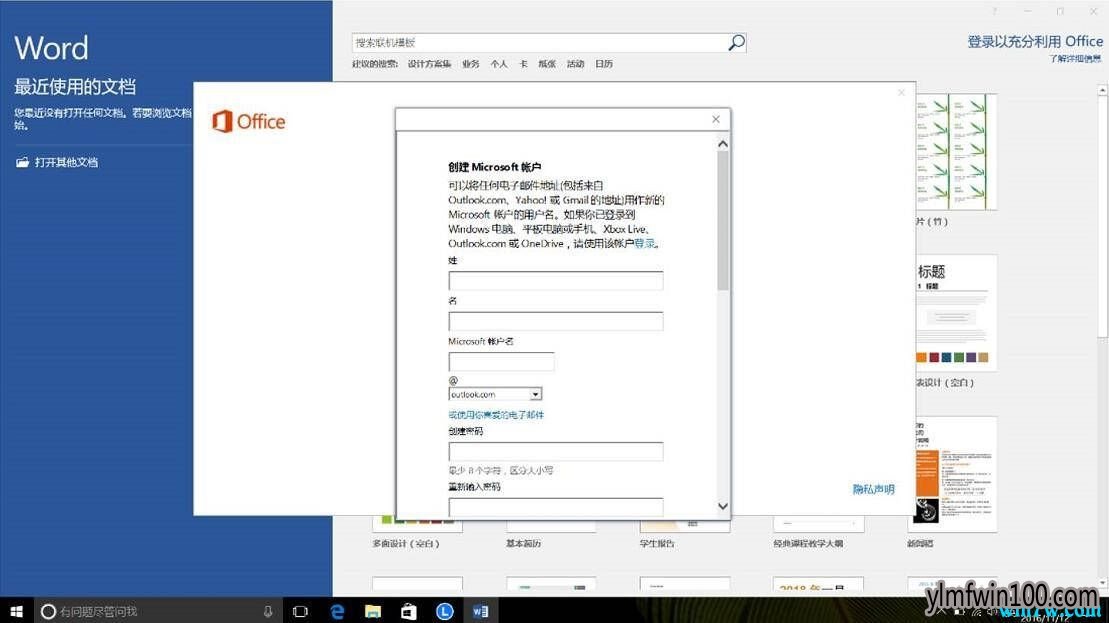The width and height of the screenshot is (1109, 623).
Task: Click the Cortana microphone icon
Action: click(268, 611)
